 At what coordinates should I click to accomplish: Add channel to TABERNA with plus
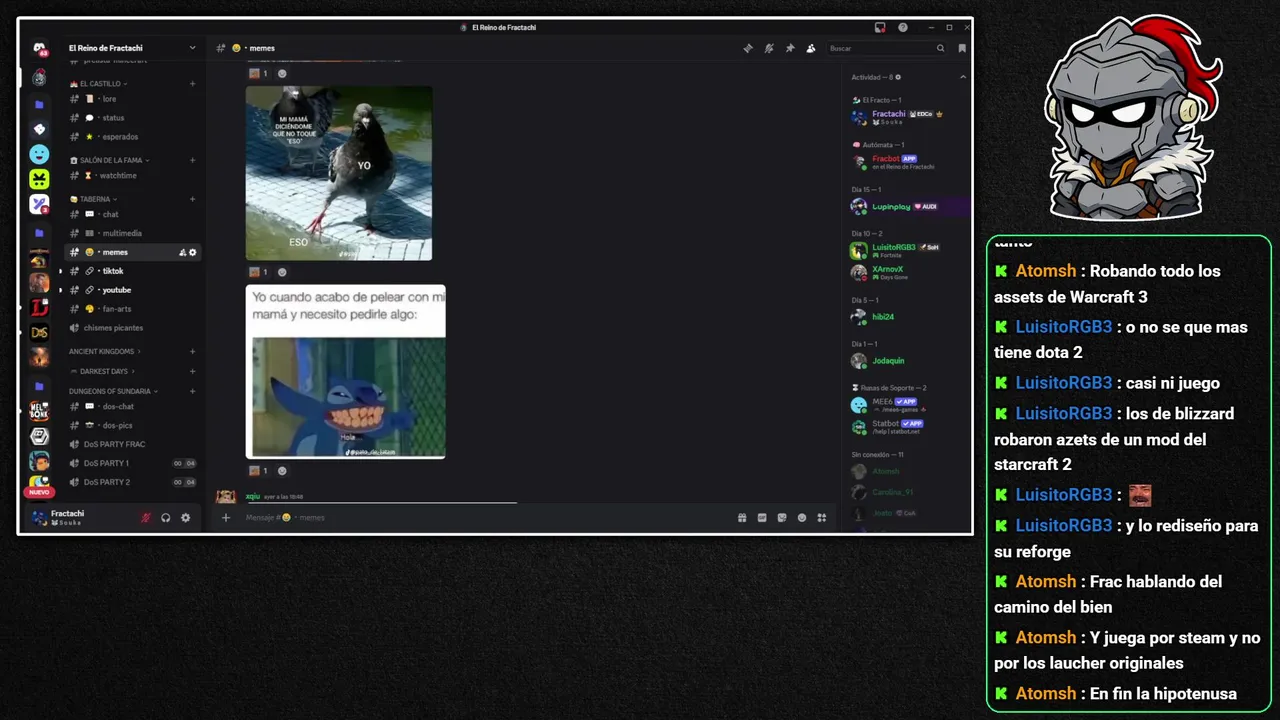click(x=193, y=199)
